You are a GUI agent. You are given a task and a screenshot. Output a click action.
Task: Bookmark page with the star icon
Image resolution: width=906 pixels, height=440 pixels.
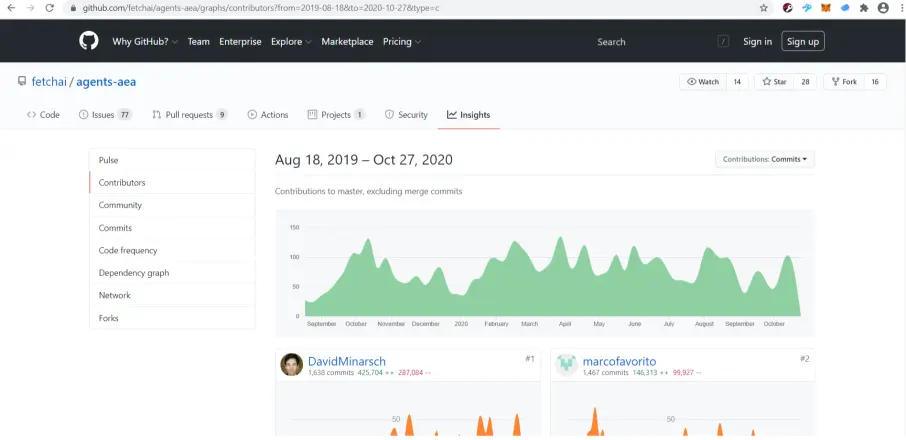tap(763, 8)
